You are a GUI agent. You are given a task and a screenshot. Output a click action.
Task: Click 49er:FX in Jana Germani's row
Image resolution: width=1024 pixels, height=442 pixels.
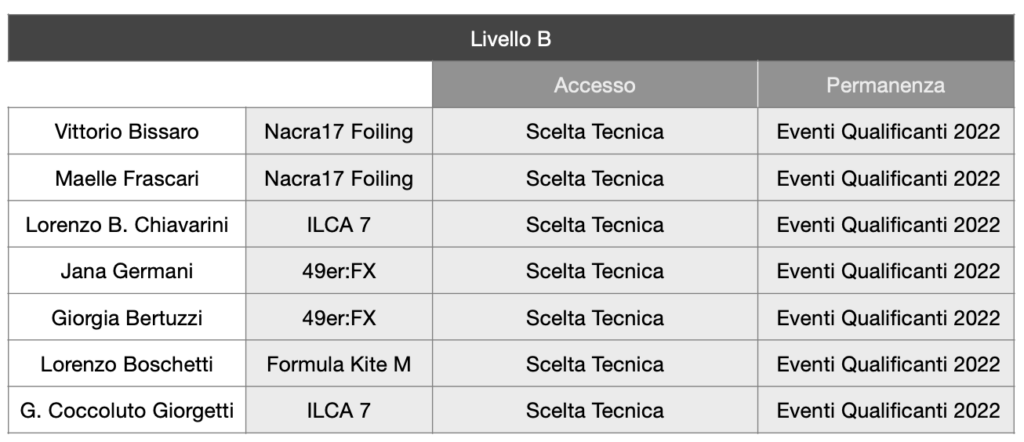(339, 271)
